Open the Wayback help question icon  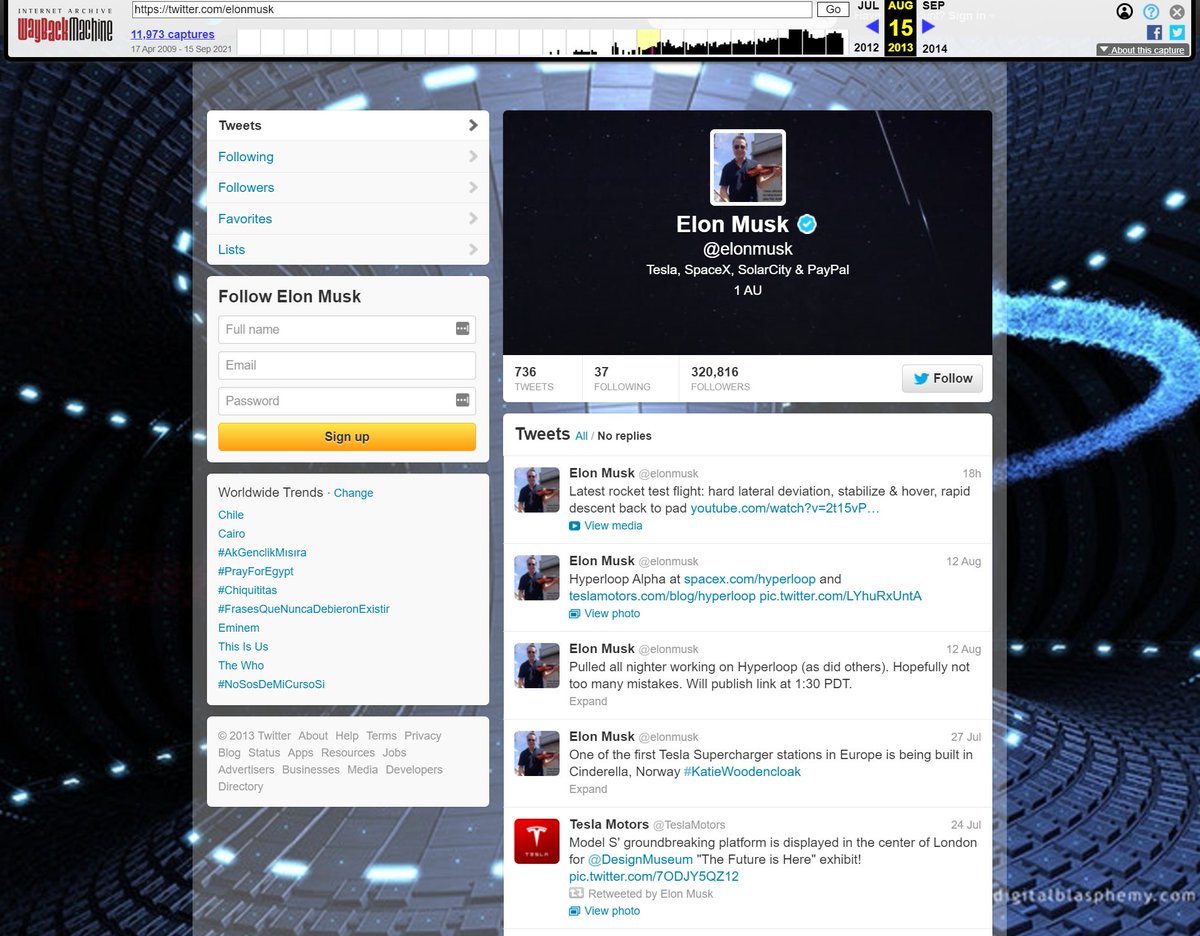pyautogui.click(x=1151, y=12)
